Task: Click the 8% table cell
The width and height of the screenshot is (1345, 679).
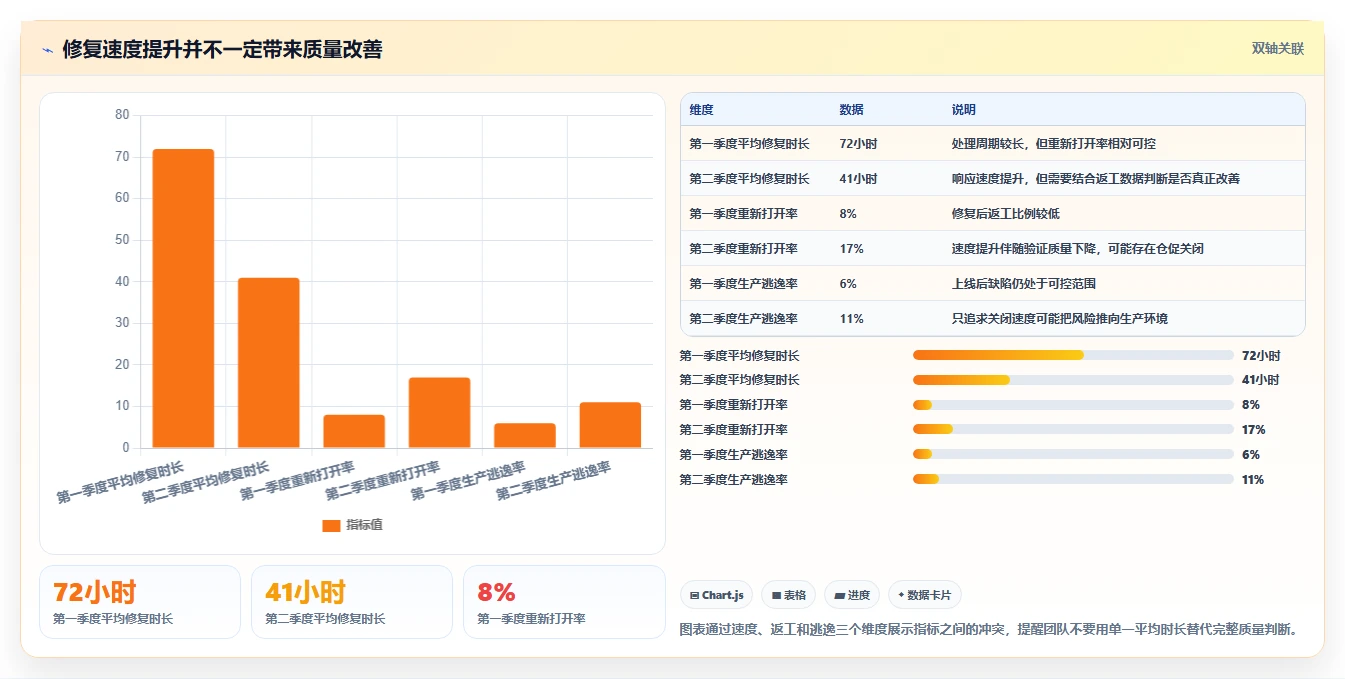Action: click(x=848, y=214)
